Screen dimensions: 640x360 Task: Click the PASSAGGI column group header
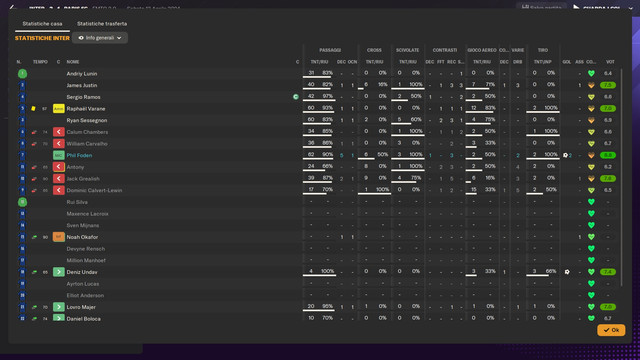pos(330,50)
